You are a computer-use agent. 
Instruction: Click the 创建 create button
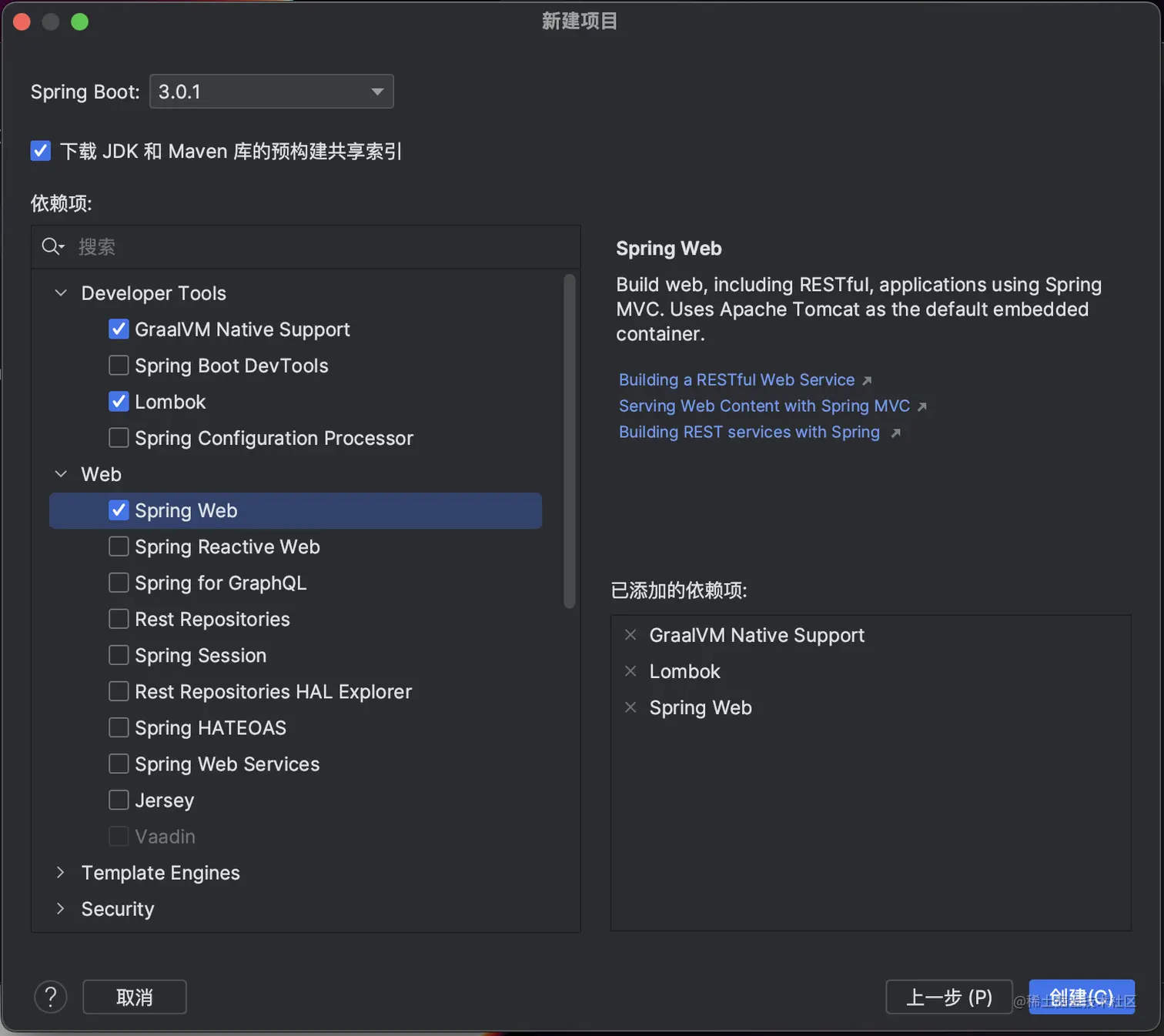[x=1081, y=996]
